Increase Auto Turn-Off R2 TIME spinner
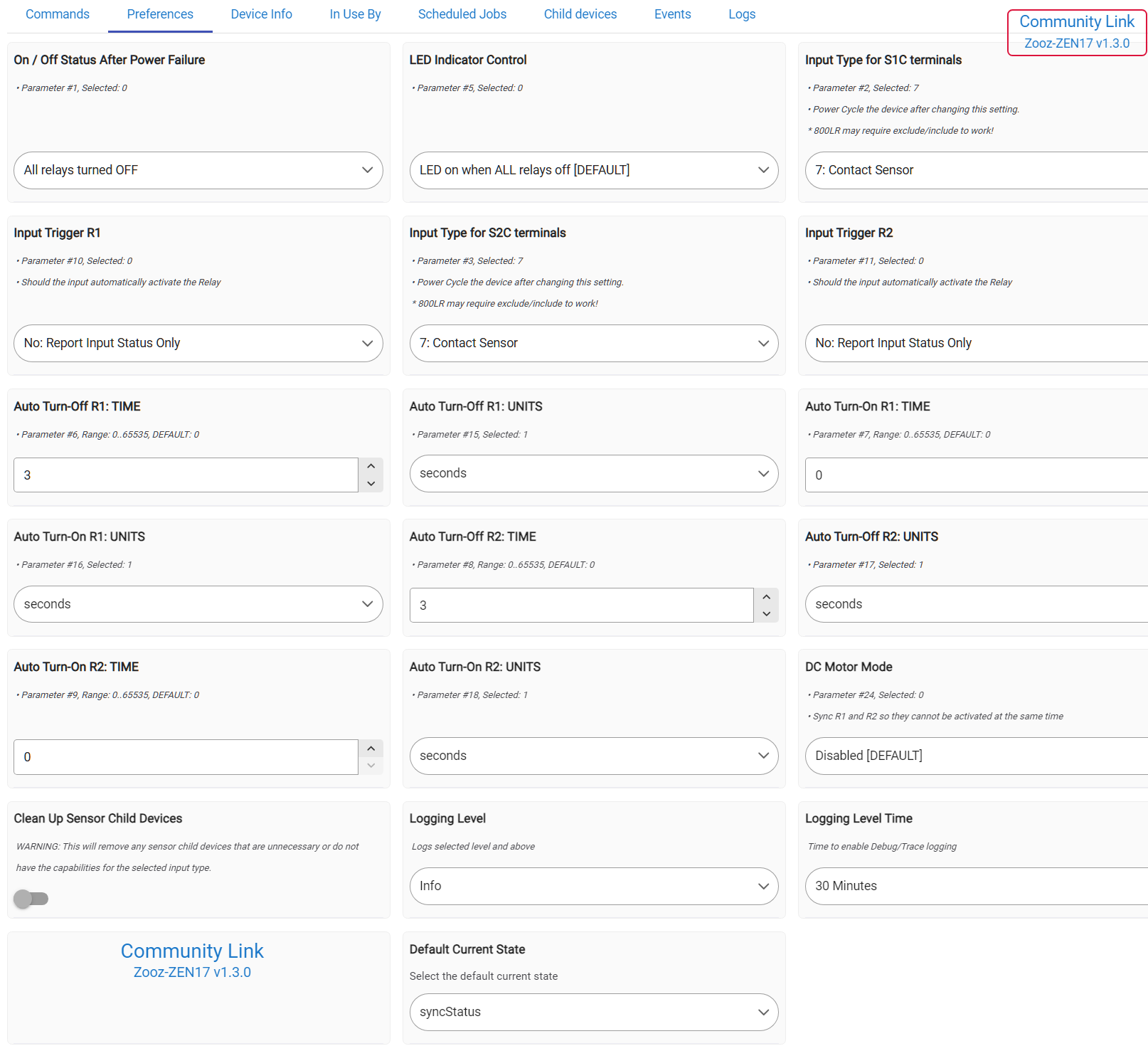Image resolution: width=1148 pixels, height=1046 pixels. click(766, 597)
